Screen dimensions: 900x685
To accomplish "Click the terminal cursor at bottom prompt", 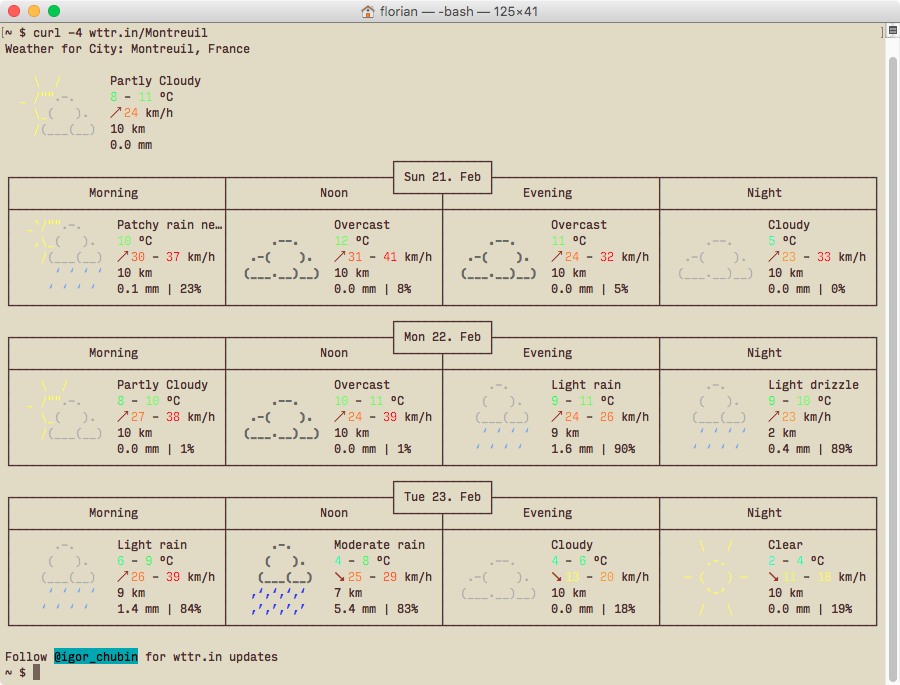I will click(37, 673).
